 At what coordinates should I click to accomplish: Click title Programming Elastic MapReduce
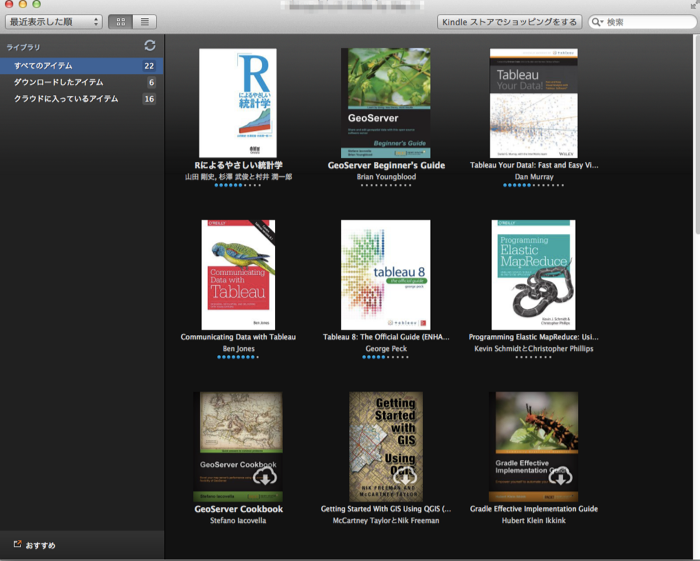pos(533,337)
